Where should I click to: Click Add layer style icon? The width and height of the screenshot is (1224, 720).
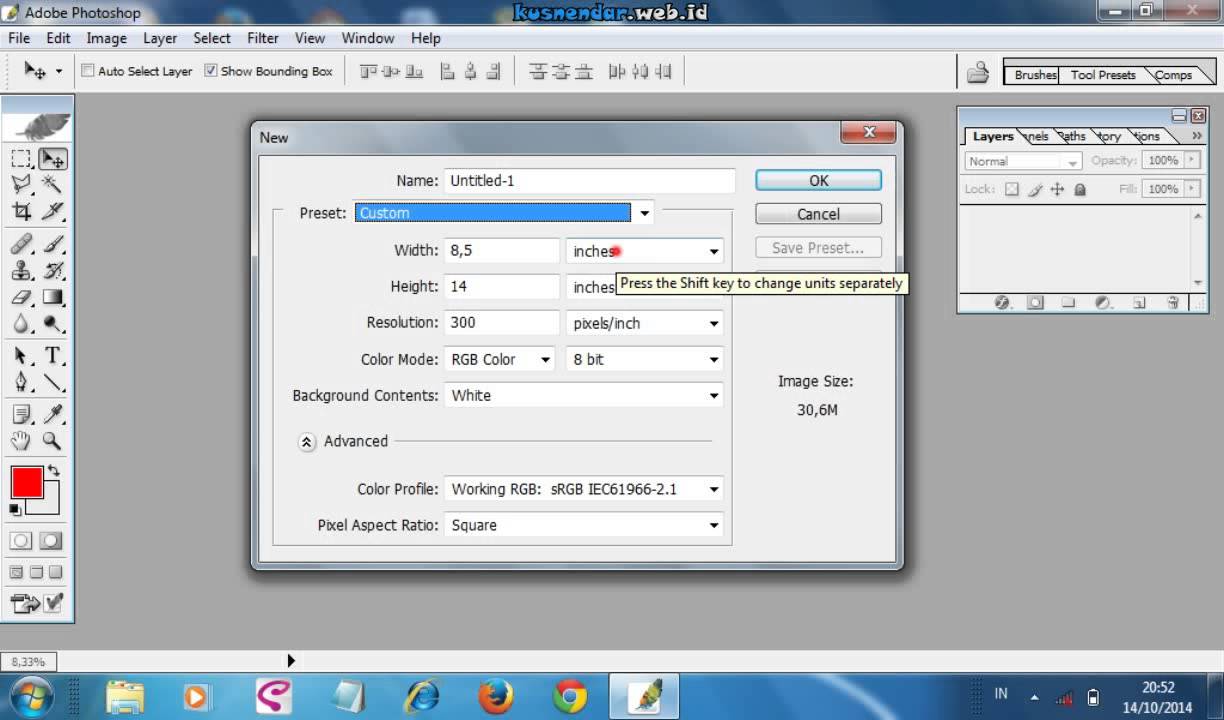tap(1003, 302)
